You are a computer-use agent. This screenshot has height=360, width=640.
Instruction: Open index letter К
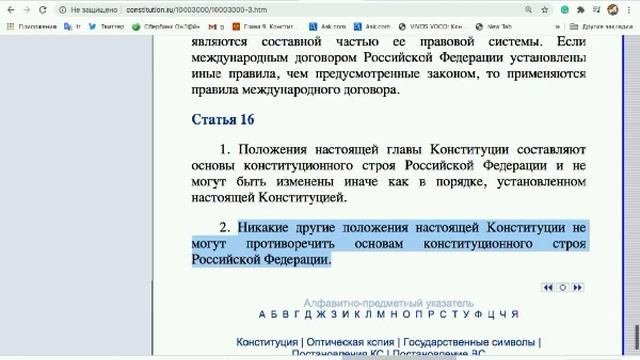[357, 314]
